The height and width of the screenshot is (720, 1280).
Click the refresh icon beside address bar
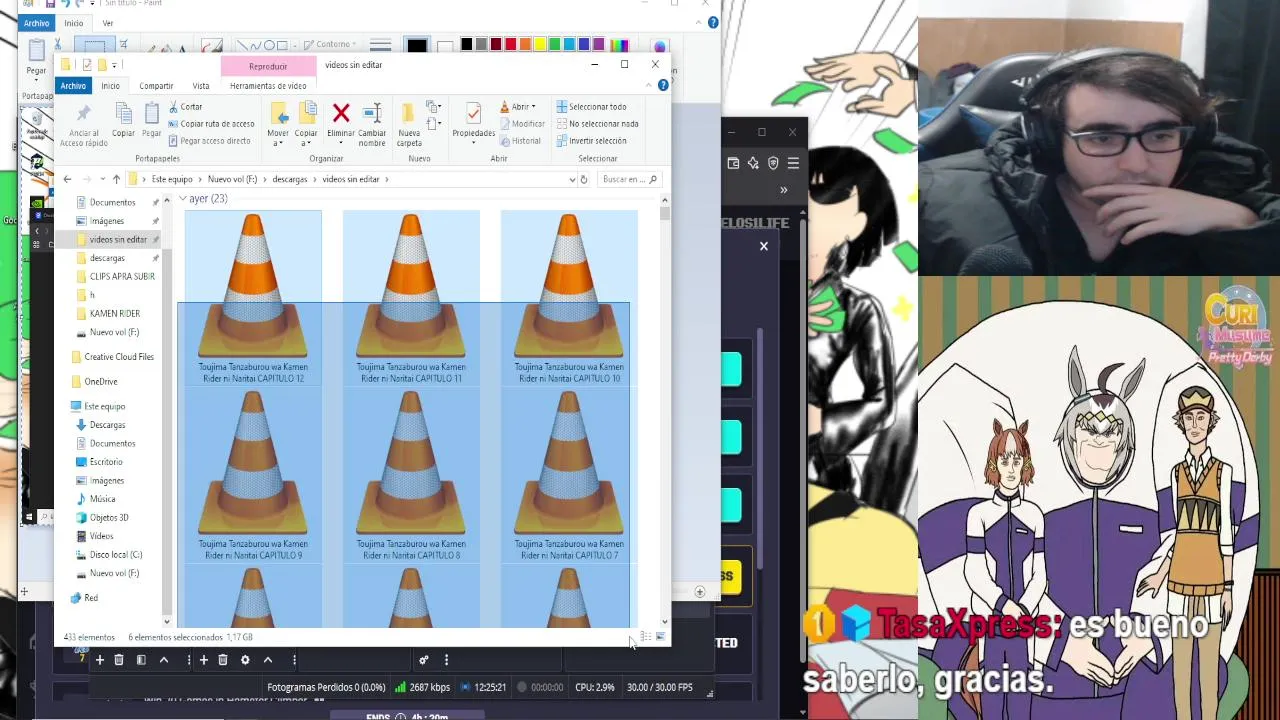click(584, 179)
